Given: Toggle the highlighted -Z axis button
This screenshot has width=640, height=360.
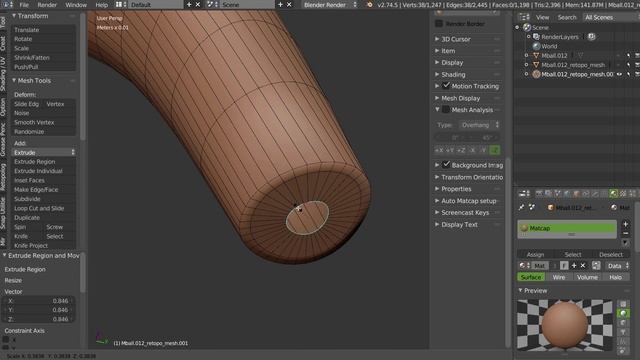Looking at the screenshot, I should click(495, 150).
